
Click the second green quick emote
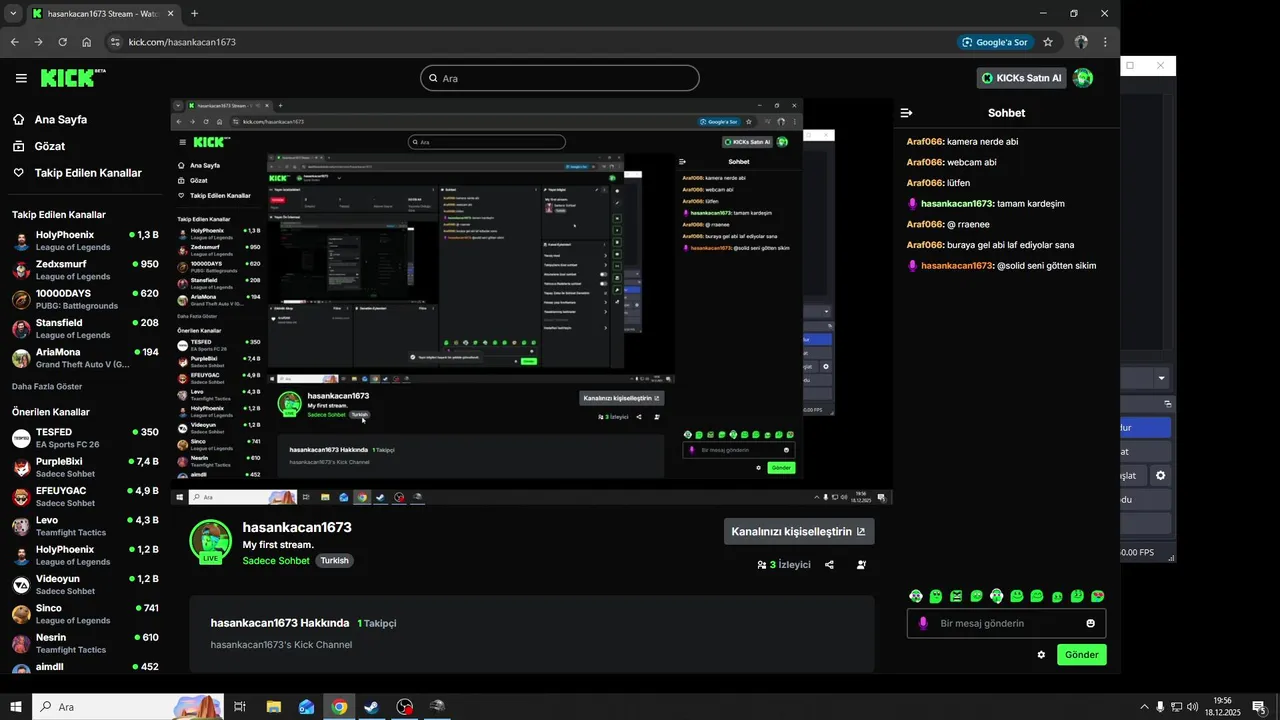(x=936, y=596)
